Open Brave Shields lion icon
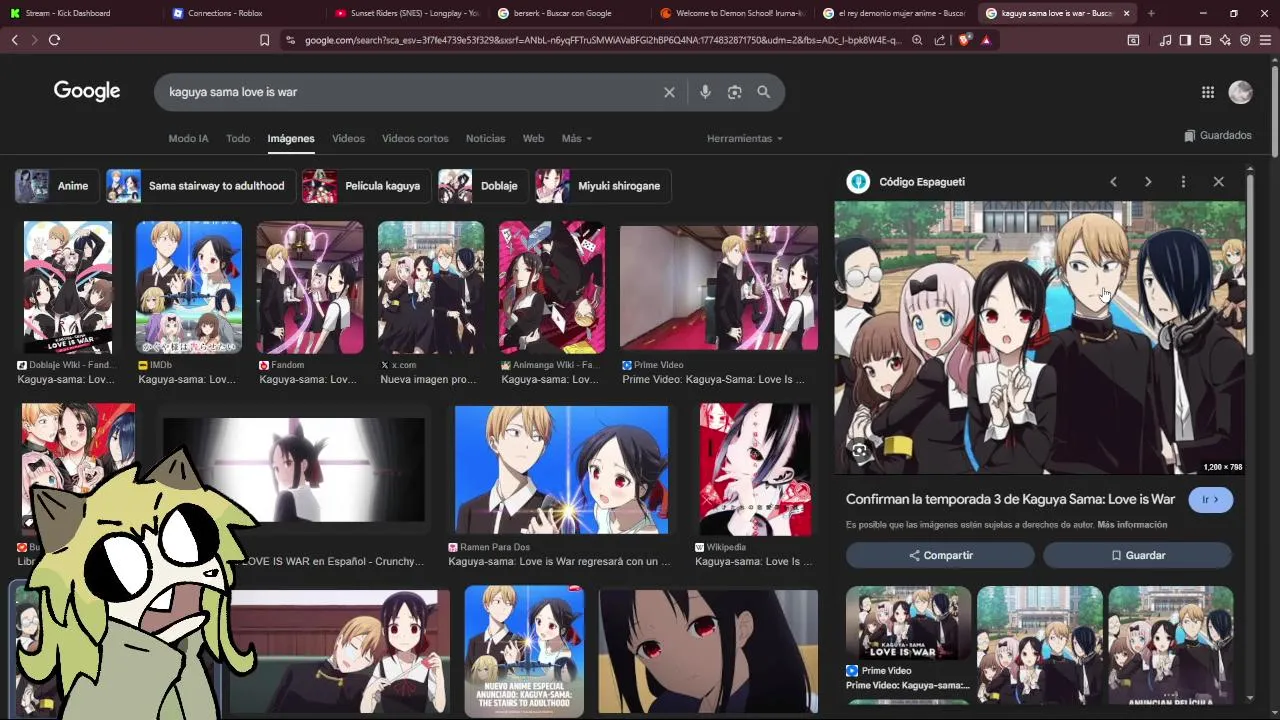This screenshot has width=1280, height=720. tap(965, 40)
